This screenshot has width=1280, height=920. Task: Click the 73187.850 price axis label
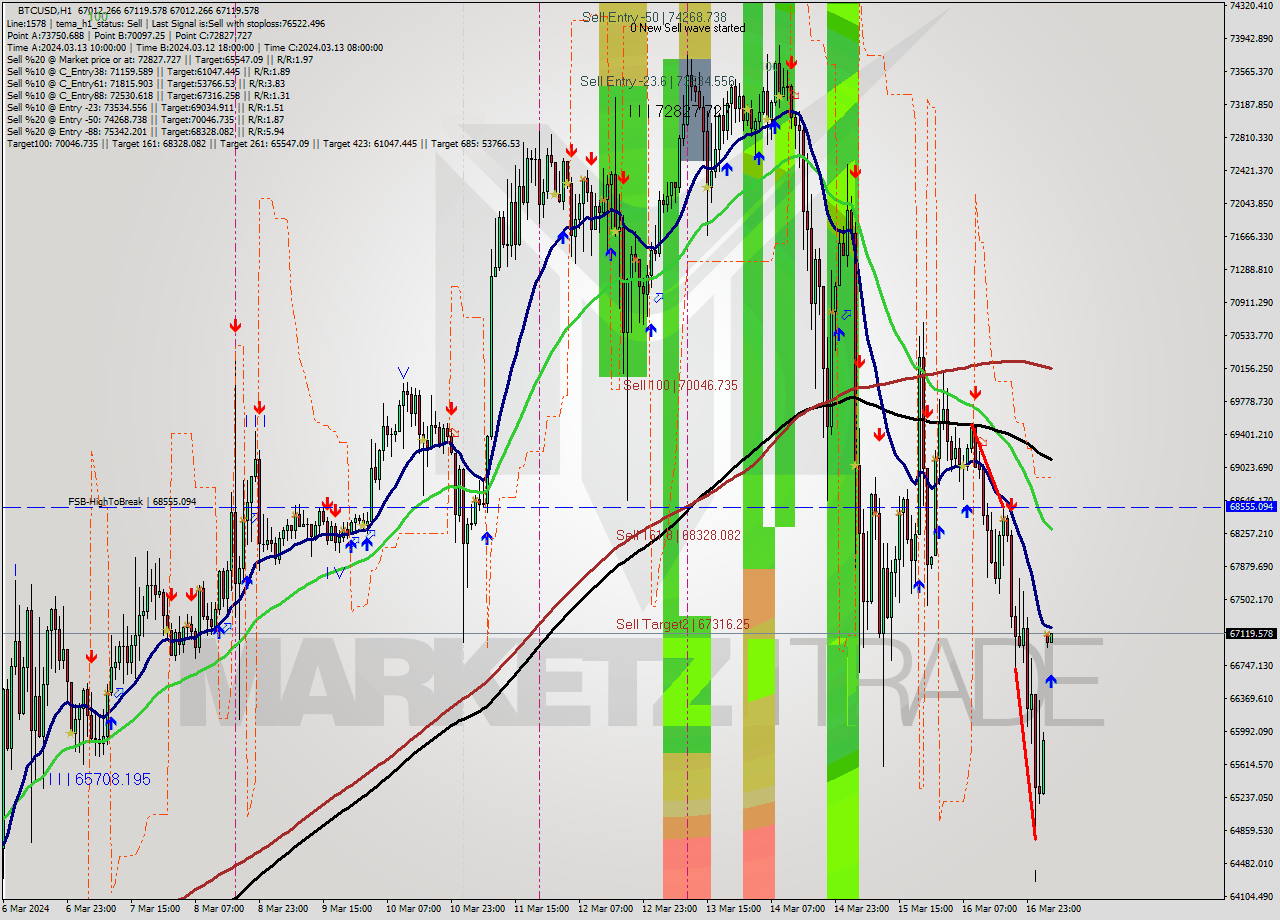(1250, 104)
